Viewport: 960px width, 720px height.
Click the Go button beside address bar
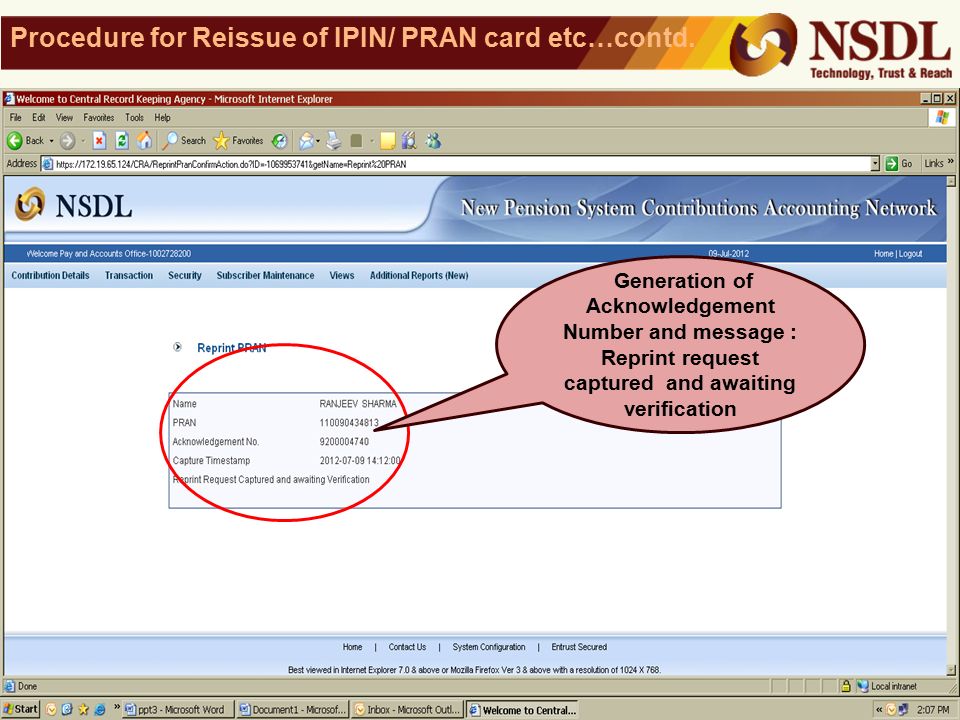[898, 163]
